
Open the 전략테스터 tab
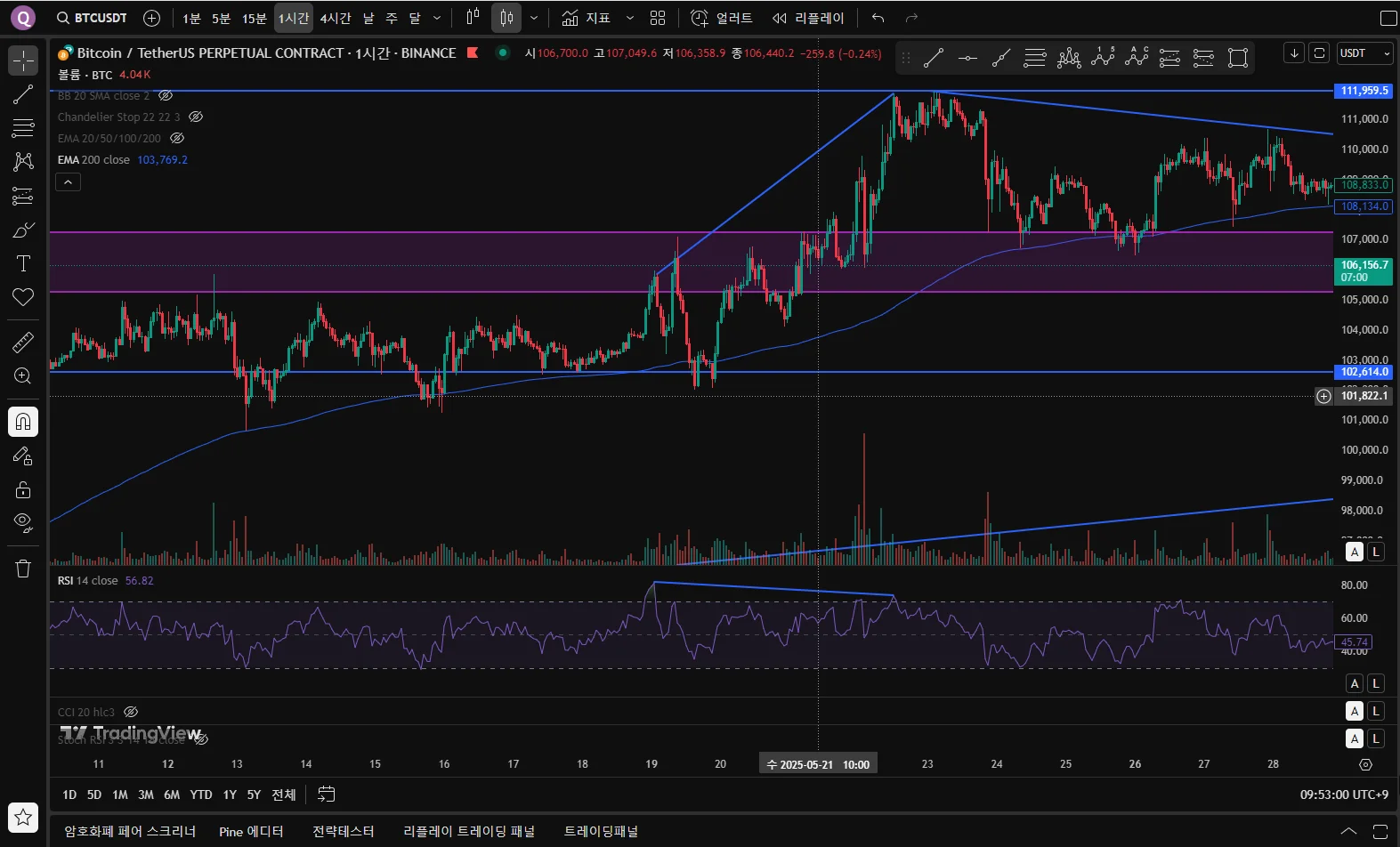[x=343, y=831]
